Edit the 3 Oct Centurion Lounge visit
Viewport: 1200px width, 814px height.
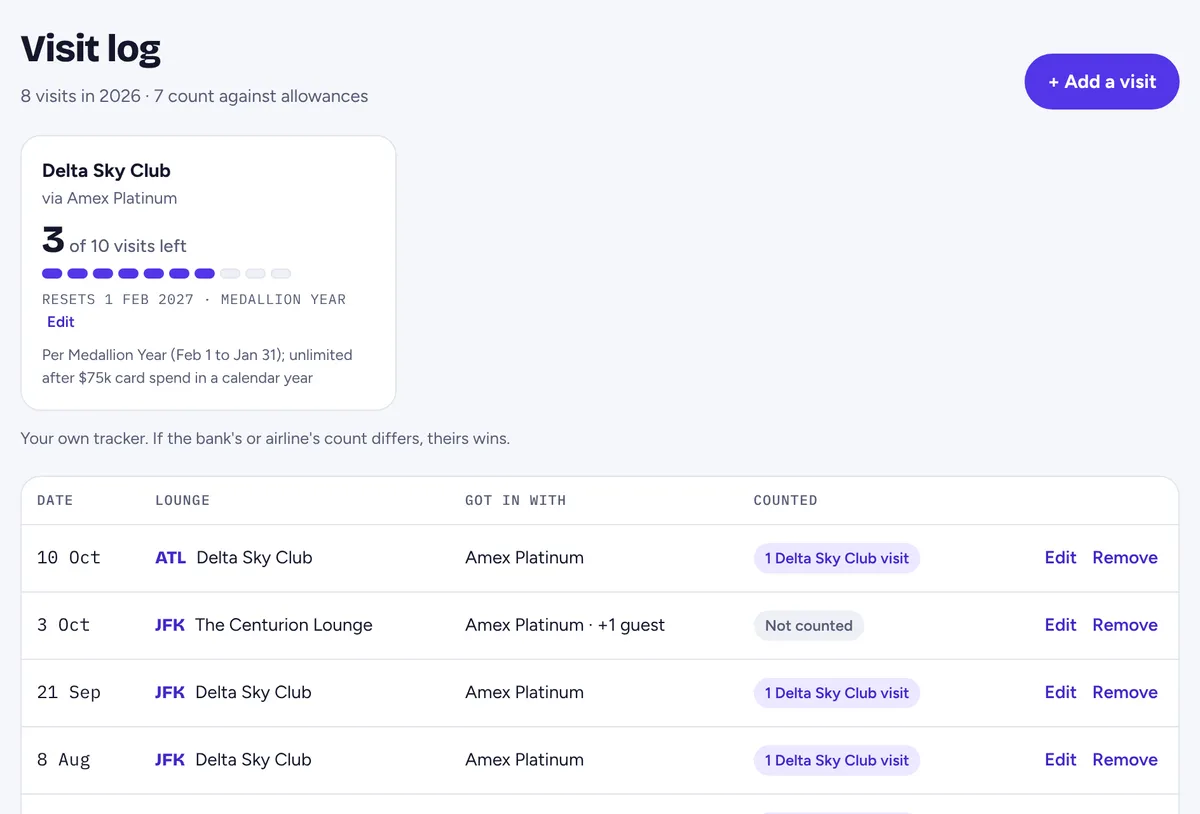pos(1060,625)
